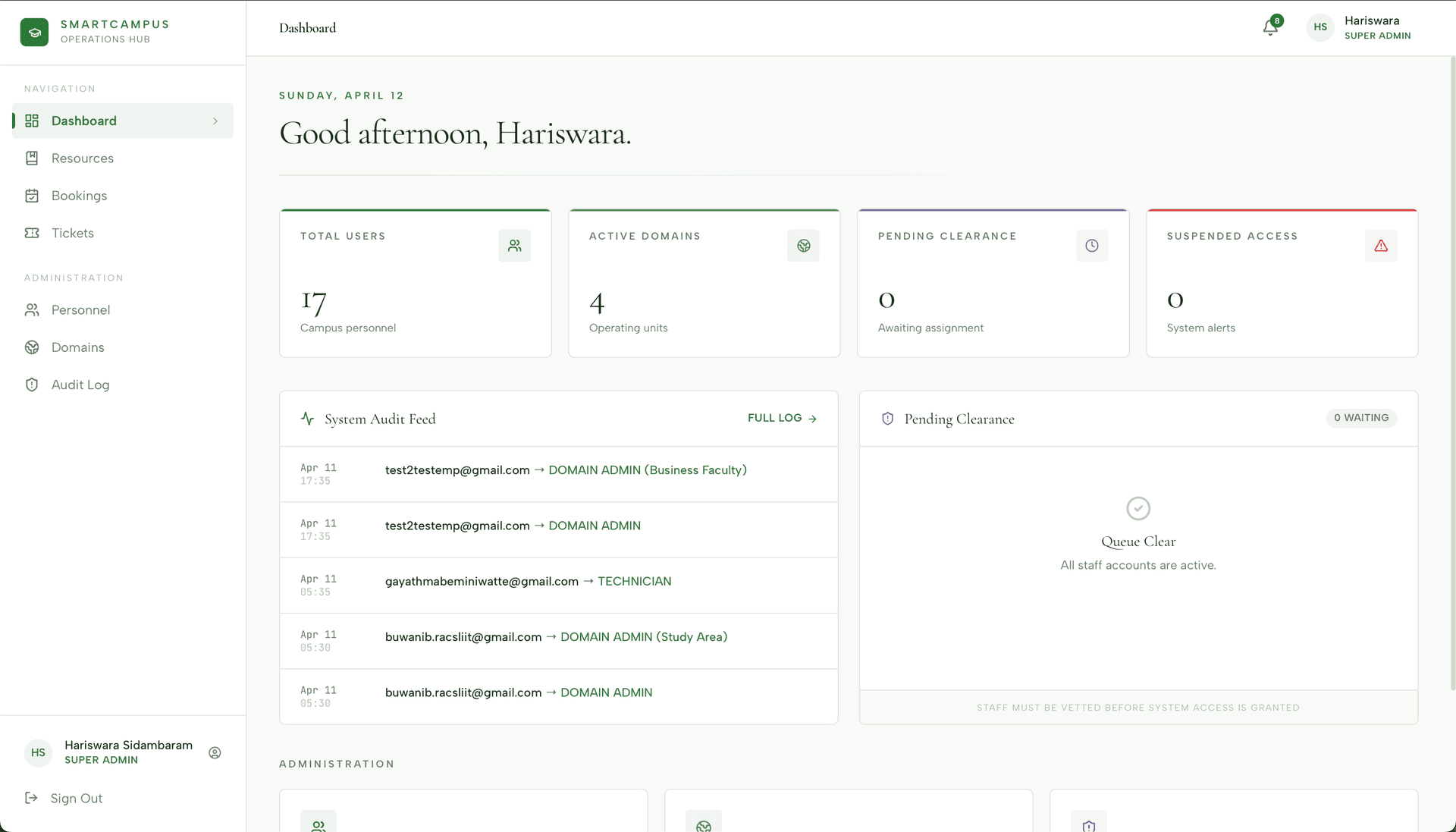Click the SmartCampus graduation cap logo

click(x=34, y=32)
